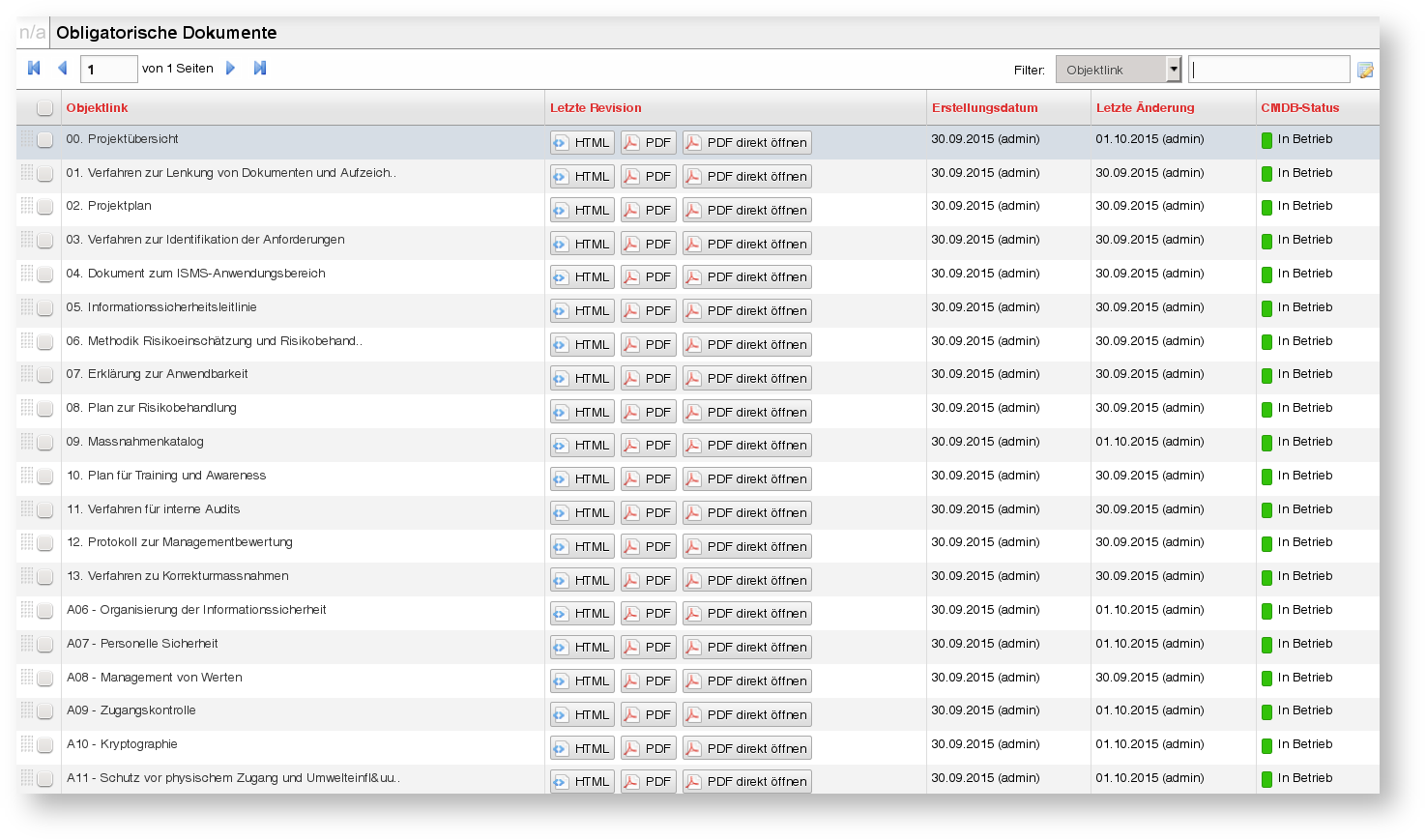Click the drag handle of 00. Projektübersicht row

click(x=27, y=139)
